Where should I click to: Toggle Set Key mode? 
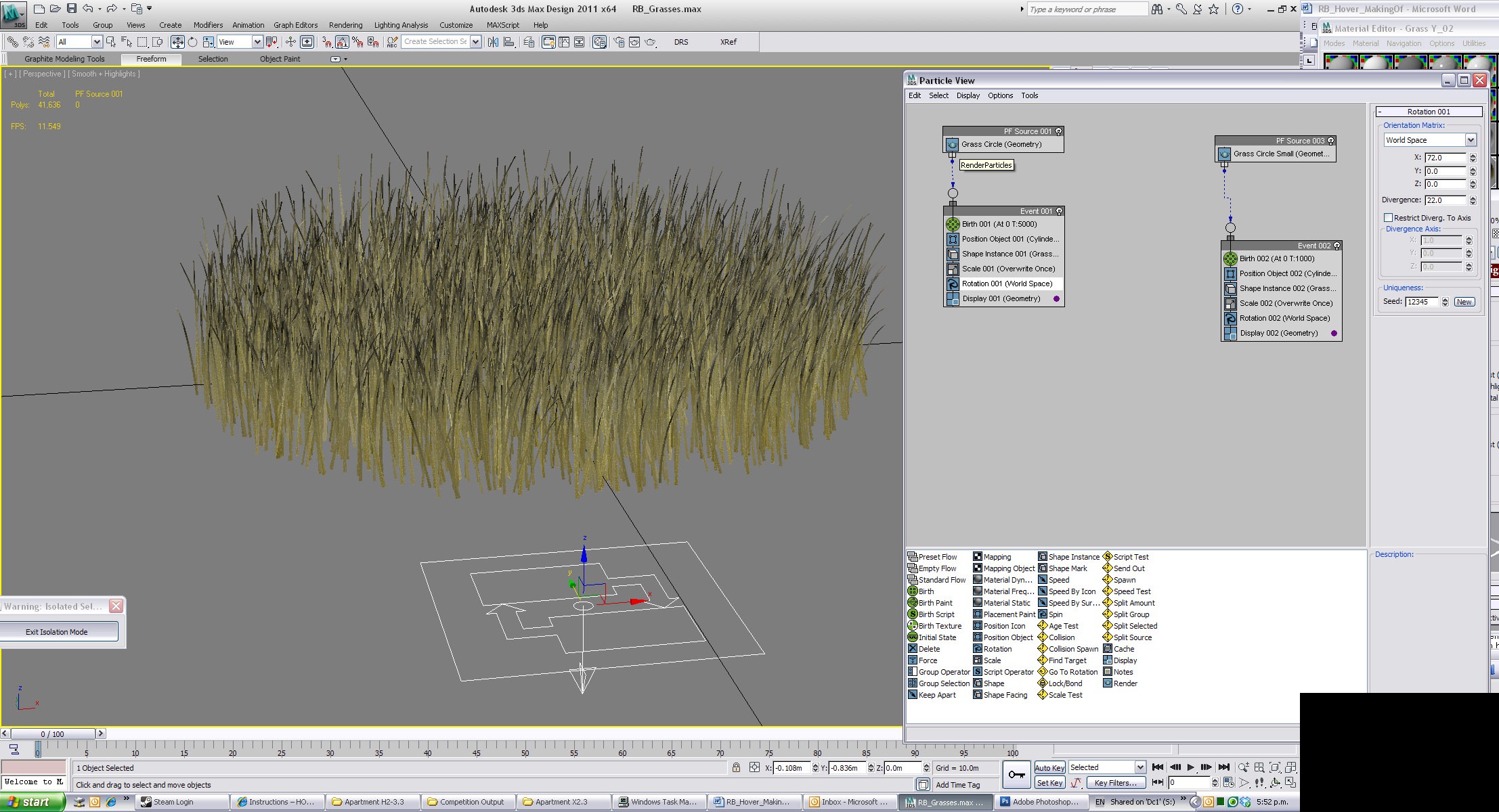click(1050, 783)
